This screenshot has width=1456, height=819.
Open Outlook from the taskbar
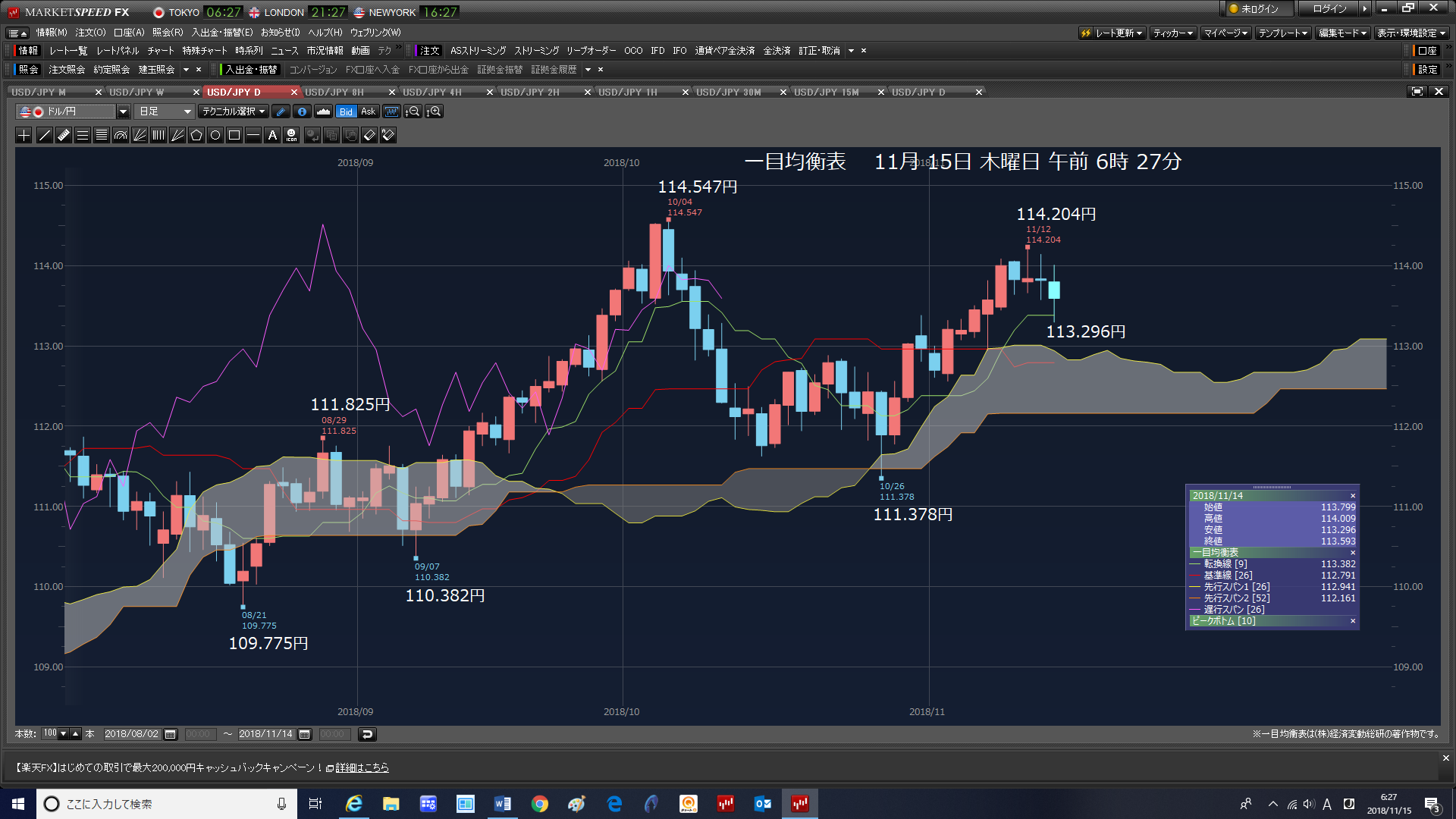(x=762, y=804)
